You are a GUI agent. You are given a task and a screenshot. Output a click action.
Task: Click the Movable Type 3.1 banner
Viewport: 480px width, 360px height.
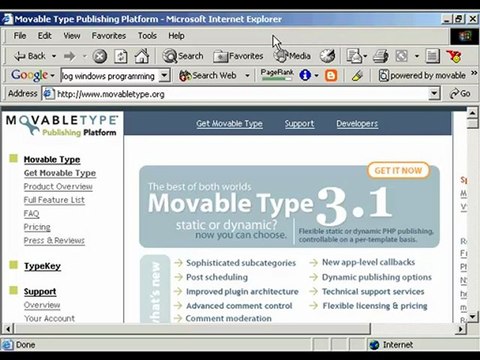coord(289,207)
